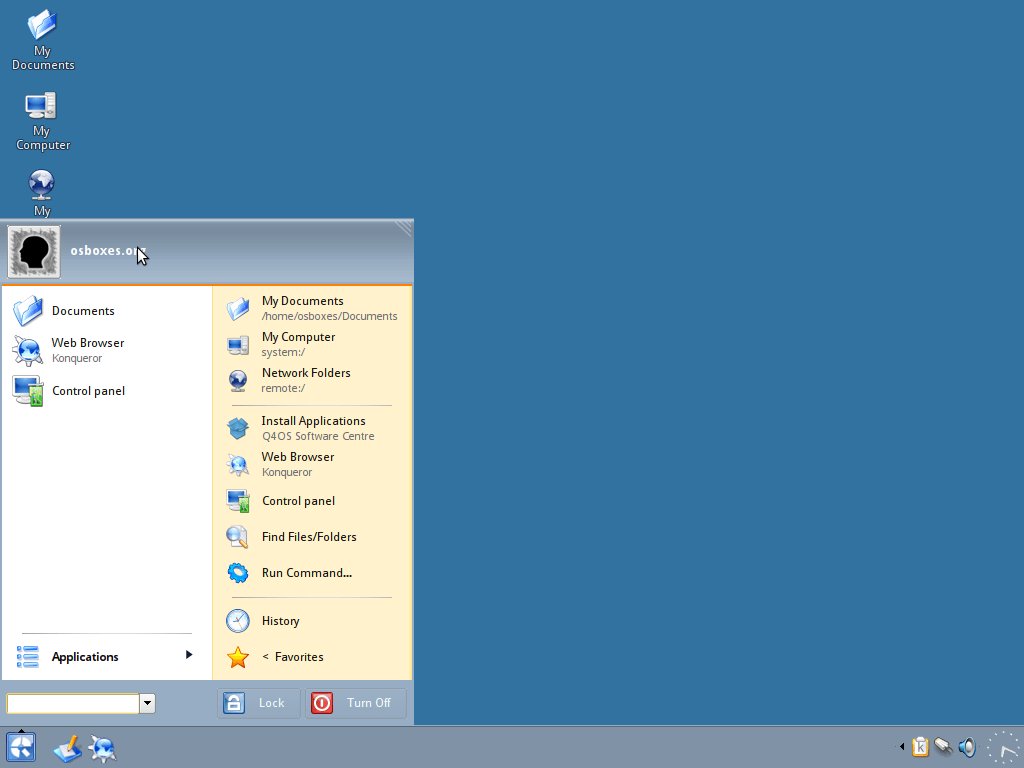The image size is (1024, 768).
Task: Click the system:/ path text under My Computer
Action: 283,352
